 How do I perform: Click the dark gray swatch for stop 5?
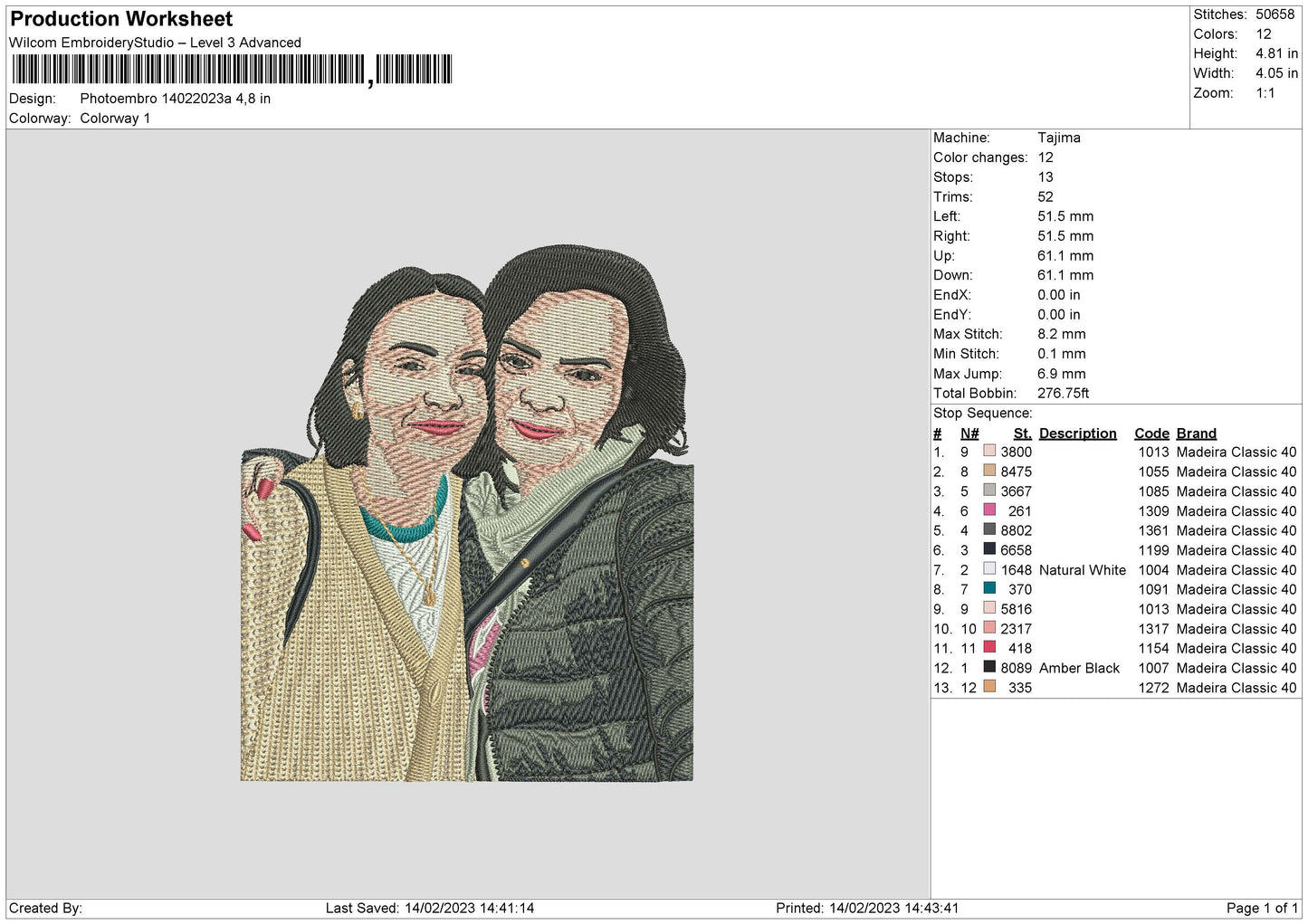989,529
